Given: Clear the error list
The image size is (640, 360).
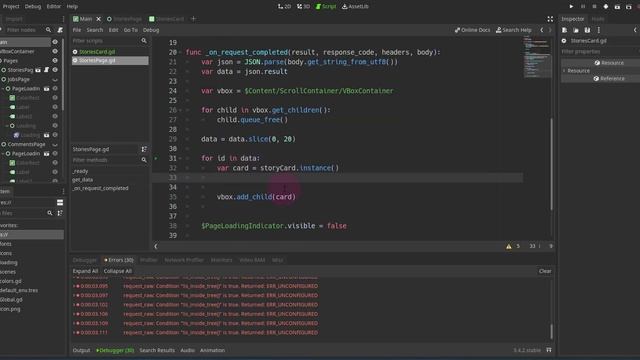Looking at the screenshot, I should tap(545, 271).
